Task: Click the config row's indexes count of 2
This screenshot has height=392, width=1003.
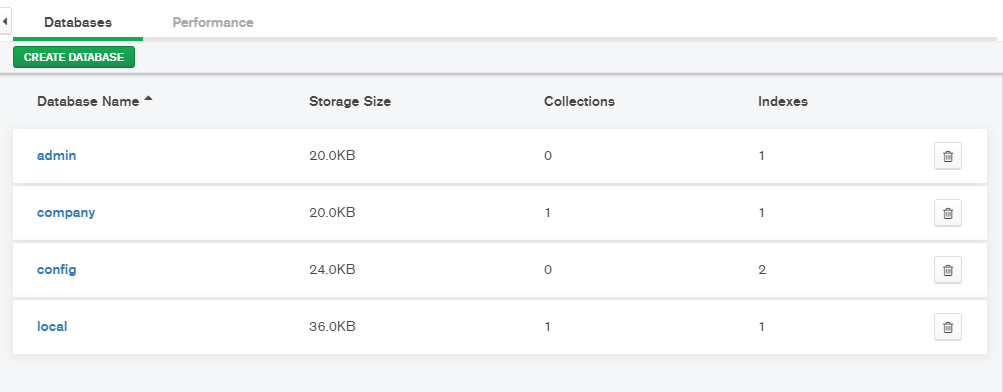Action: point(762,269)
